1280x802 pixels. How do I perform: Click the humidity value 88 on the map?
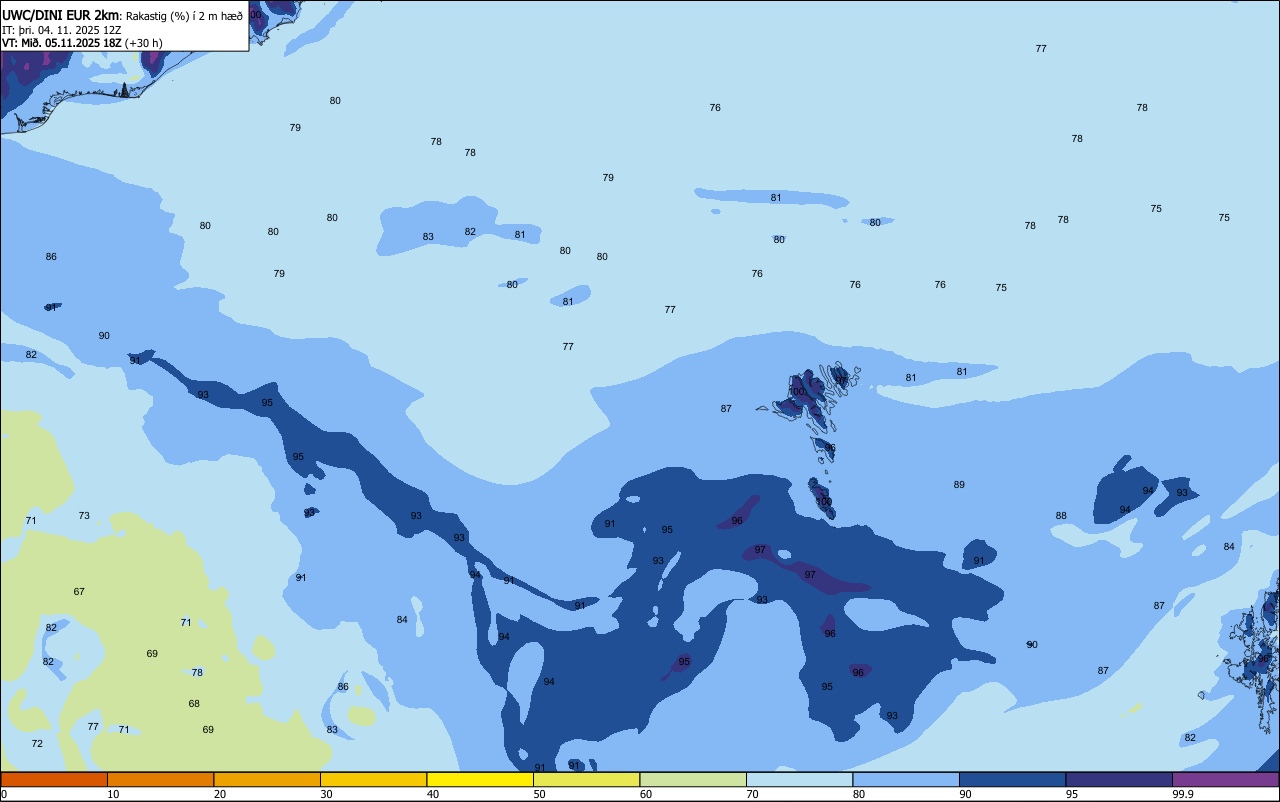click(1061, 516)
